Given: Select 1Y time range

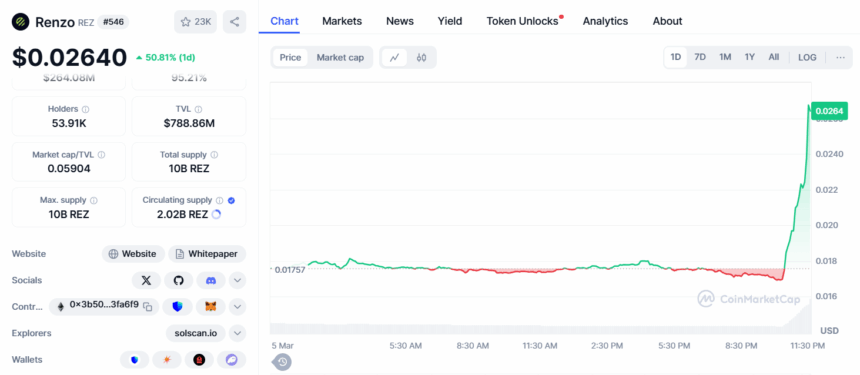Looking at the screenshot, I should (750, 57).
